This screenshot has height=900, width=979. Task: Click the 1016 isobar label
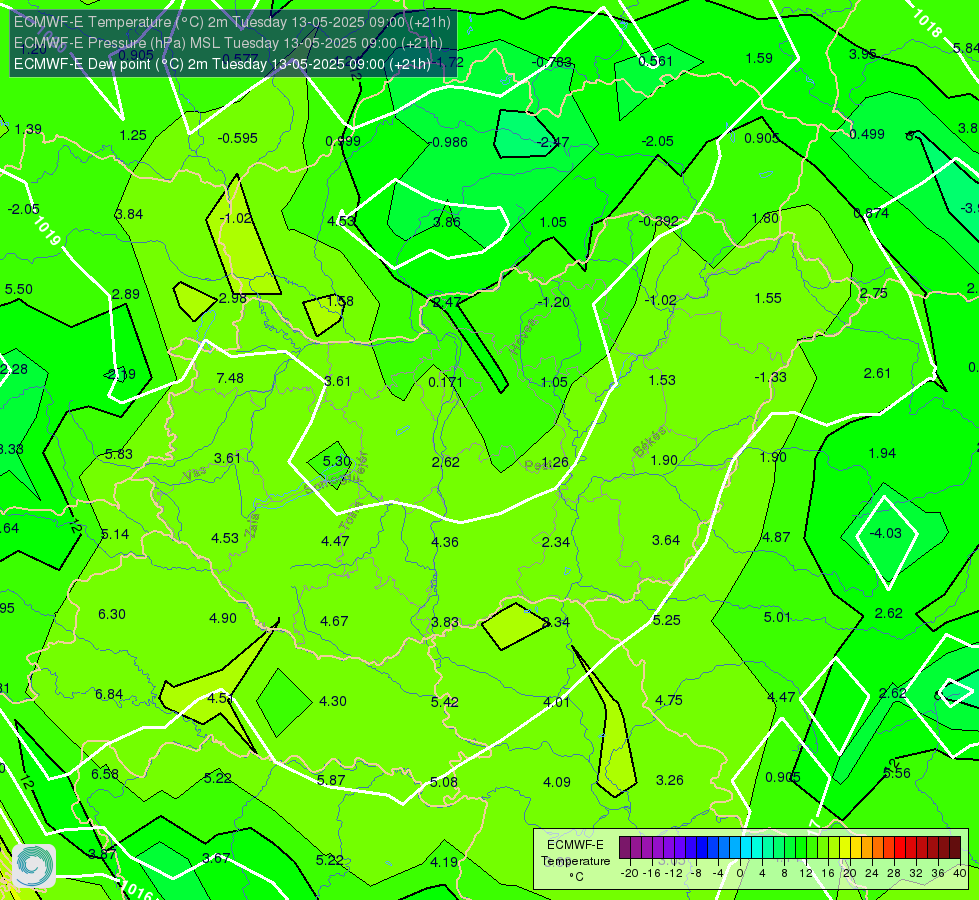pyautogui.click(x=136, y=891)
